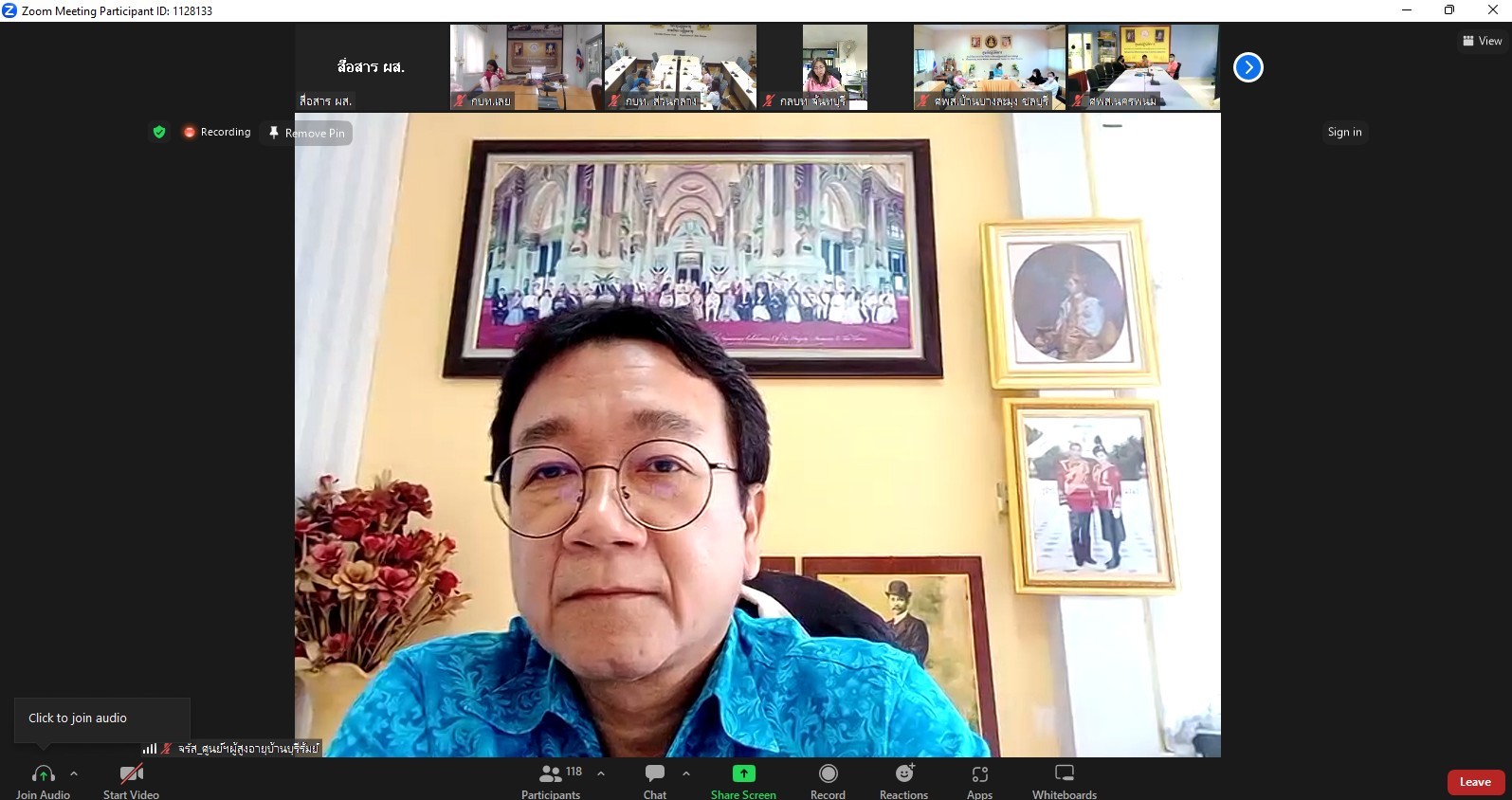Click the Zoom logo in title bar
Screen dimensions: 1512x800
pos(9,10)
